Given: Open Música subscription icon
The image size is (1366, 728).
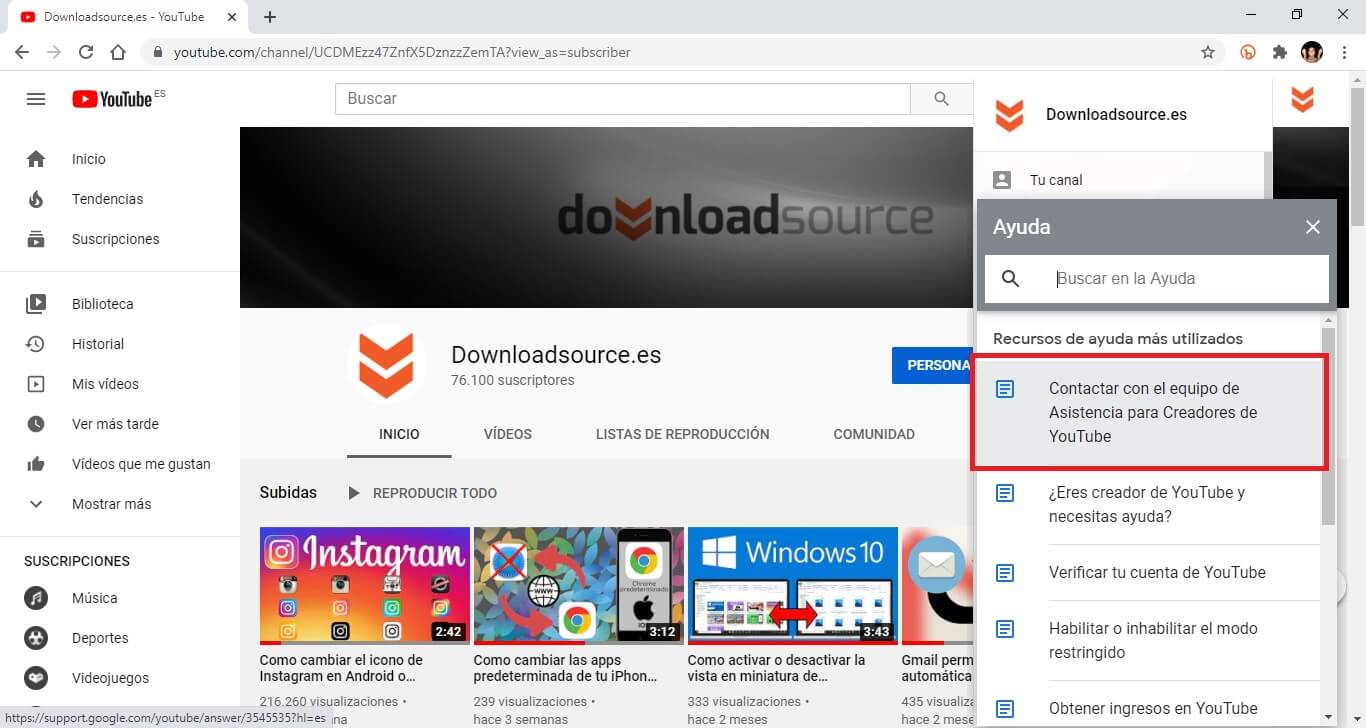Looking at the screenshot, I should [x=36, y=598].
